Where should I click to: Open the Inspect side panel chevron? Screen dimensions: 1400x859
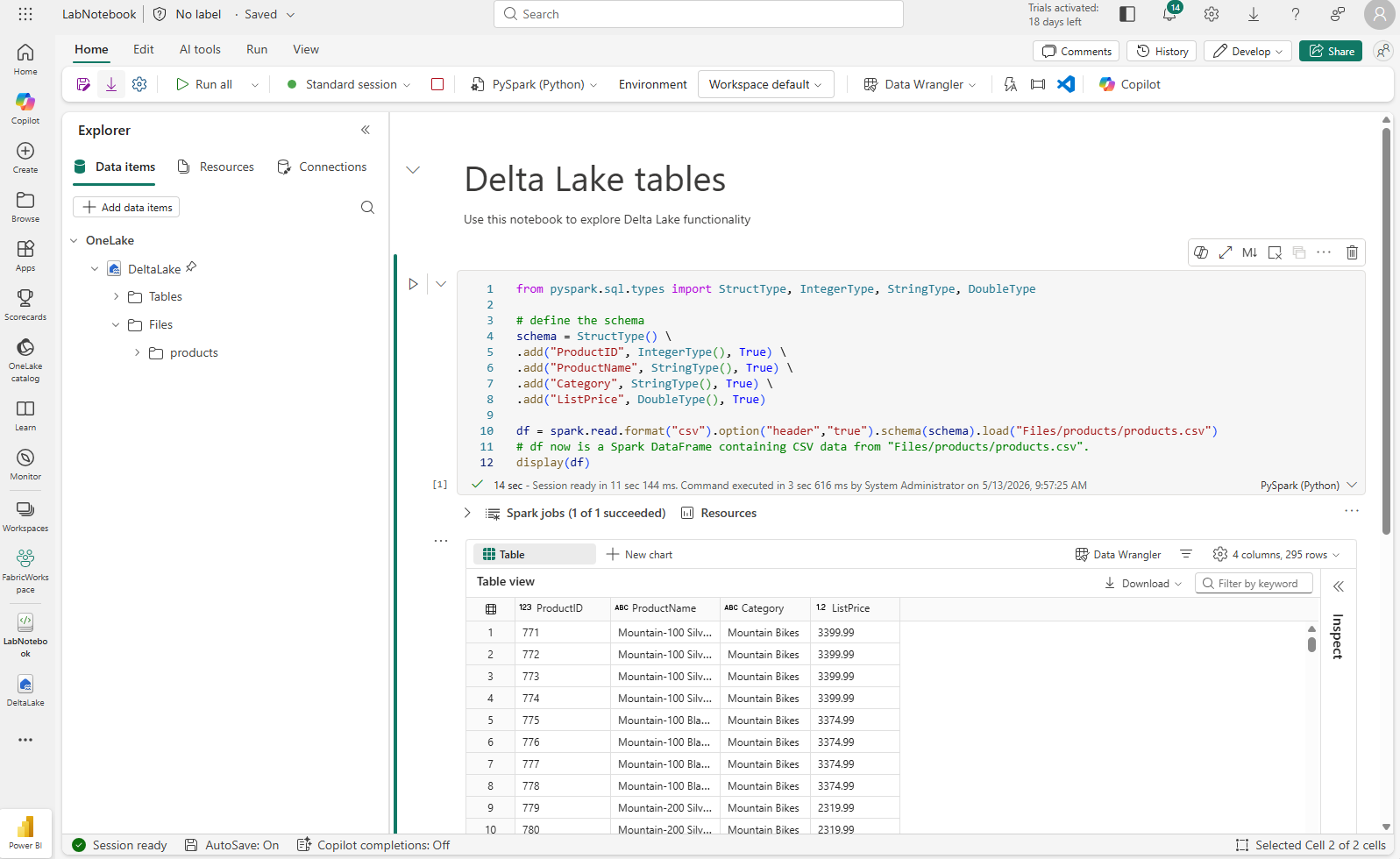pos(1339,586)
